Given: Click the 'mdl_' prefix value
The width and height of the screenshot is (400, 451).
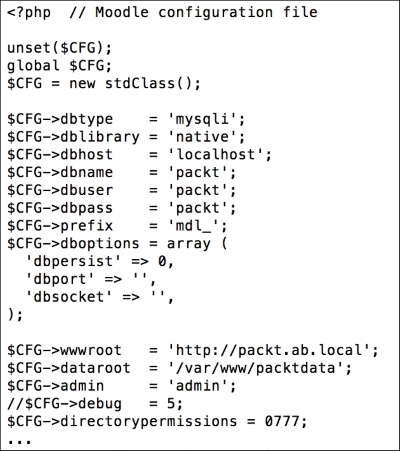Looking at the screenshot, I should [x=194, y=226].
